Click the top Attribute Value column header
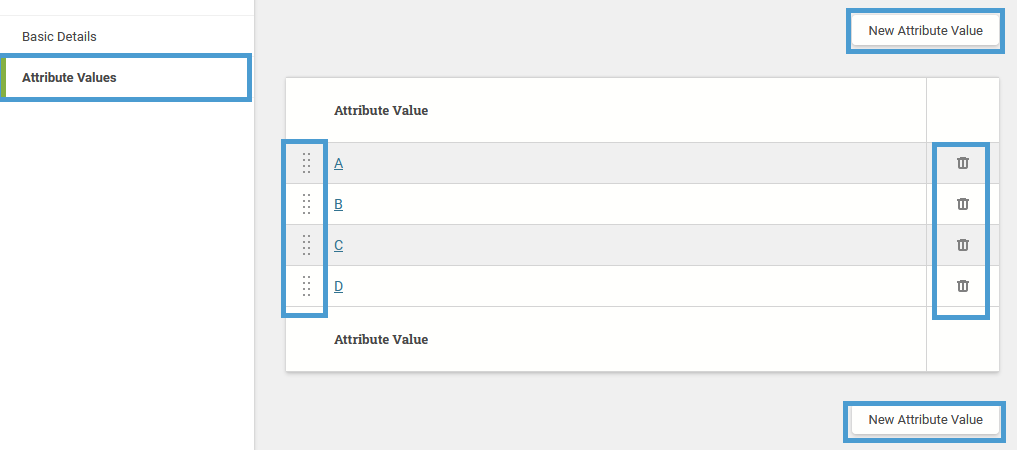This screenshot has width=1017, height=450. coord(381,110)
